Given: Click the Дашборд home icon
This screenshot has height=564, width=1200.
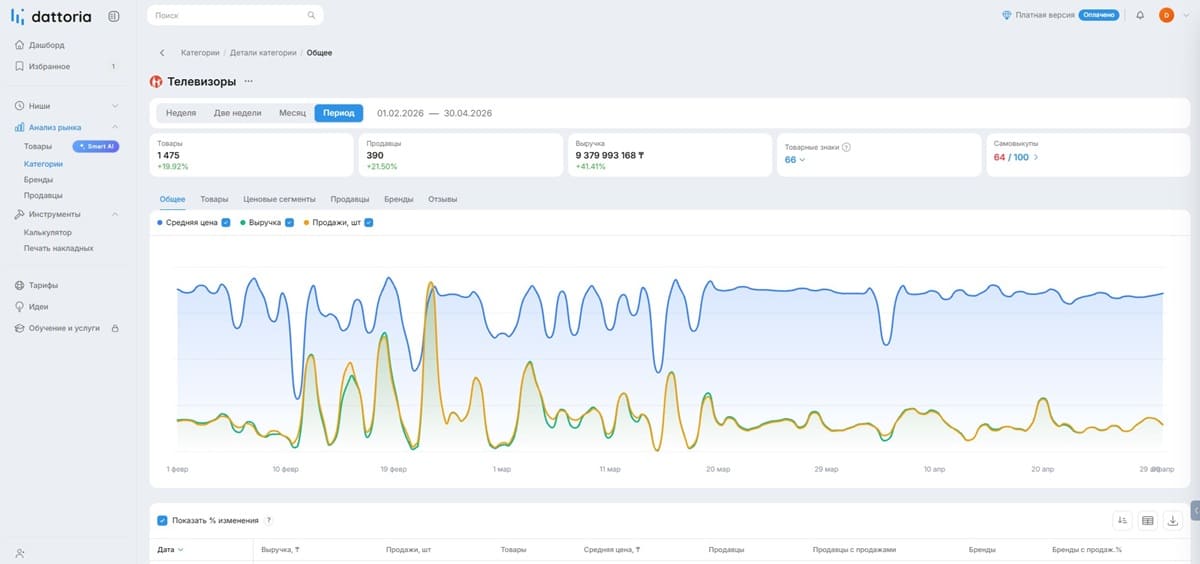Looking at the screenshot, I should tap(20, 45).
